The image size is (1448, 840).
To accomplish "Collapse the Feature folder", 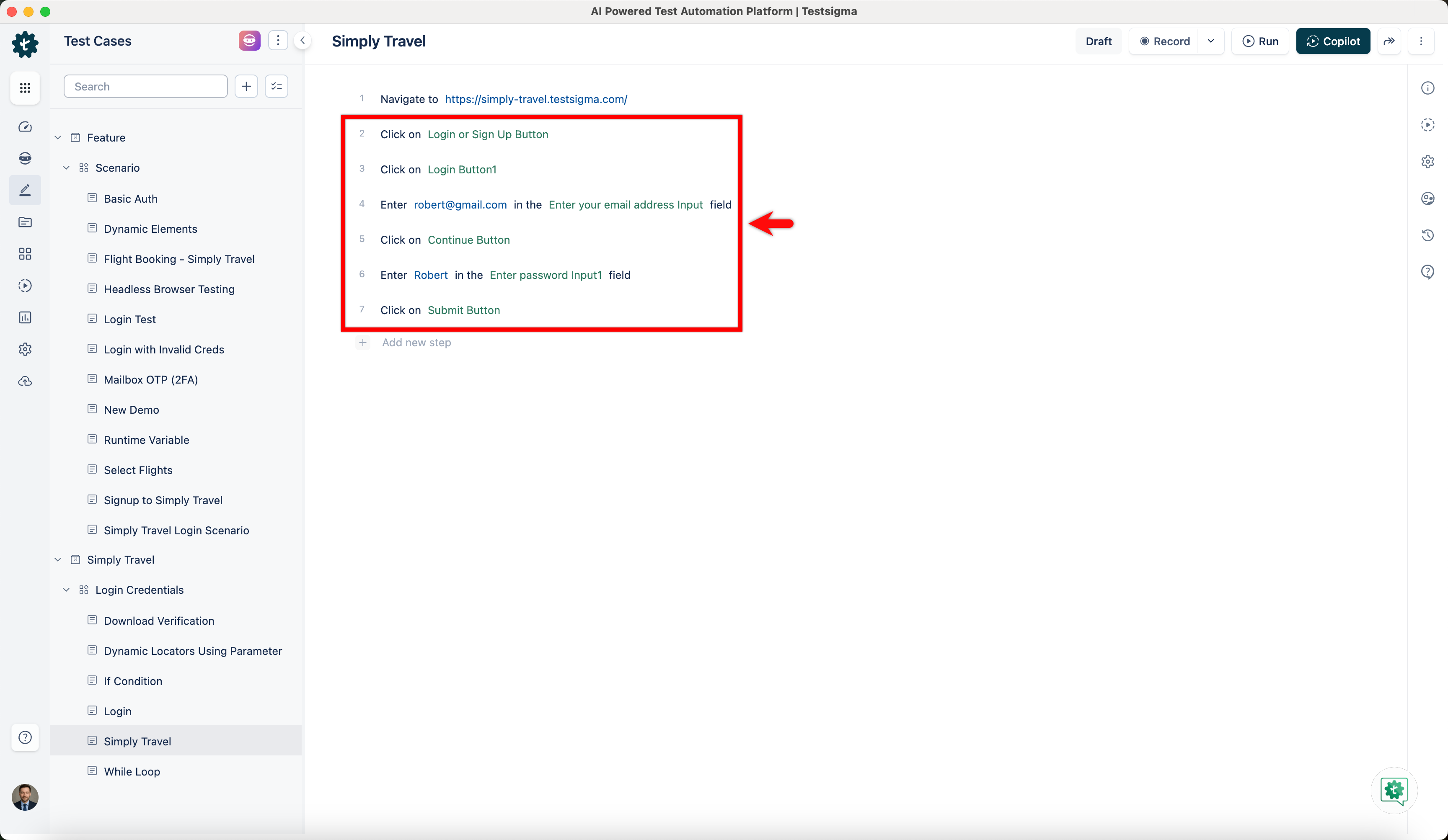I will (58, 138).
